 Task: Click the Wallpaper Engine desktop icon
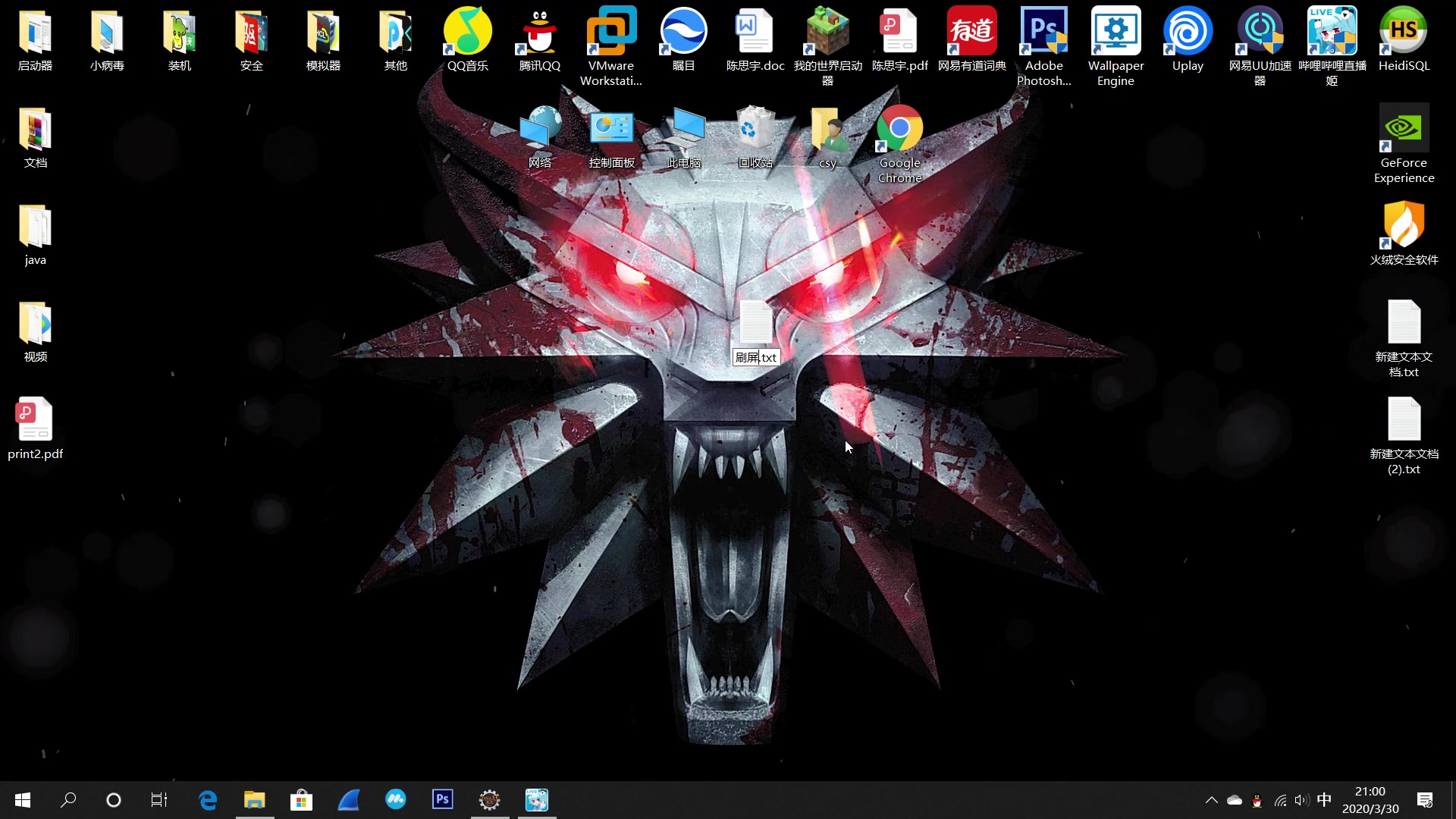click(x=1116, y=32)
